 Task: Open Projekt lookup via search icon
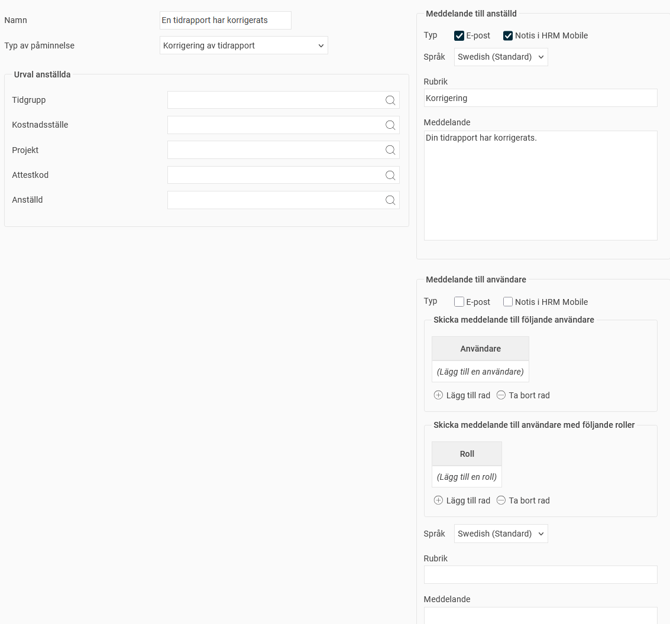click(x=390, y=150)
